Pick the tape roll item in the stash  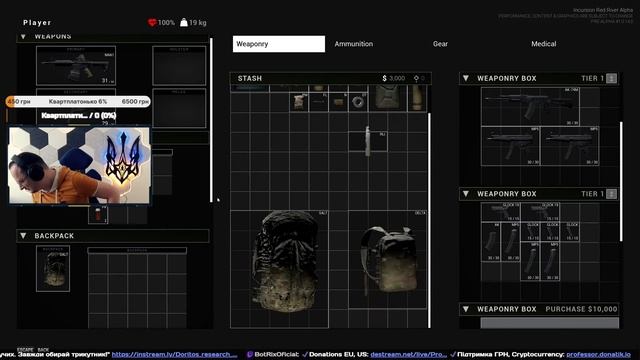tap(358, 102)
